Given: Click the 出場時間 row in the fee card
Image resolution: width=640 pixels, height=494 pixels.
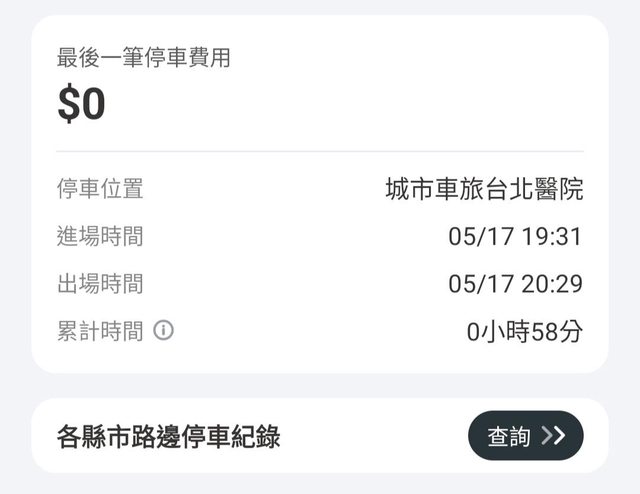Looking at the screenshot, I should pyautogui.click(x=320, y=285).
